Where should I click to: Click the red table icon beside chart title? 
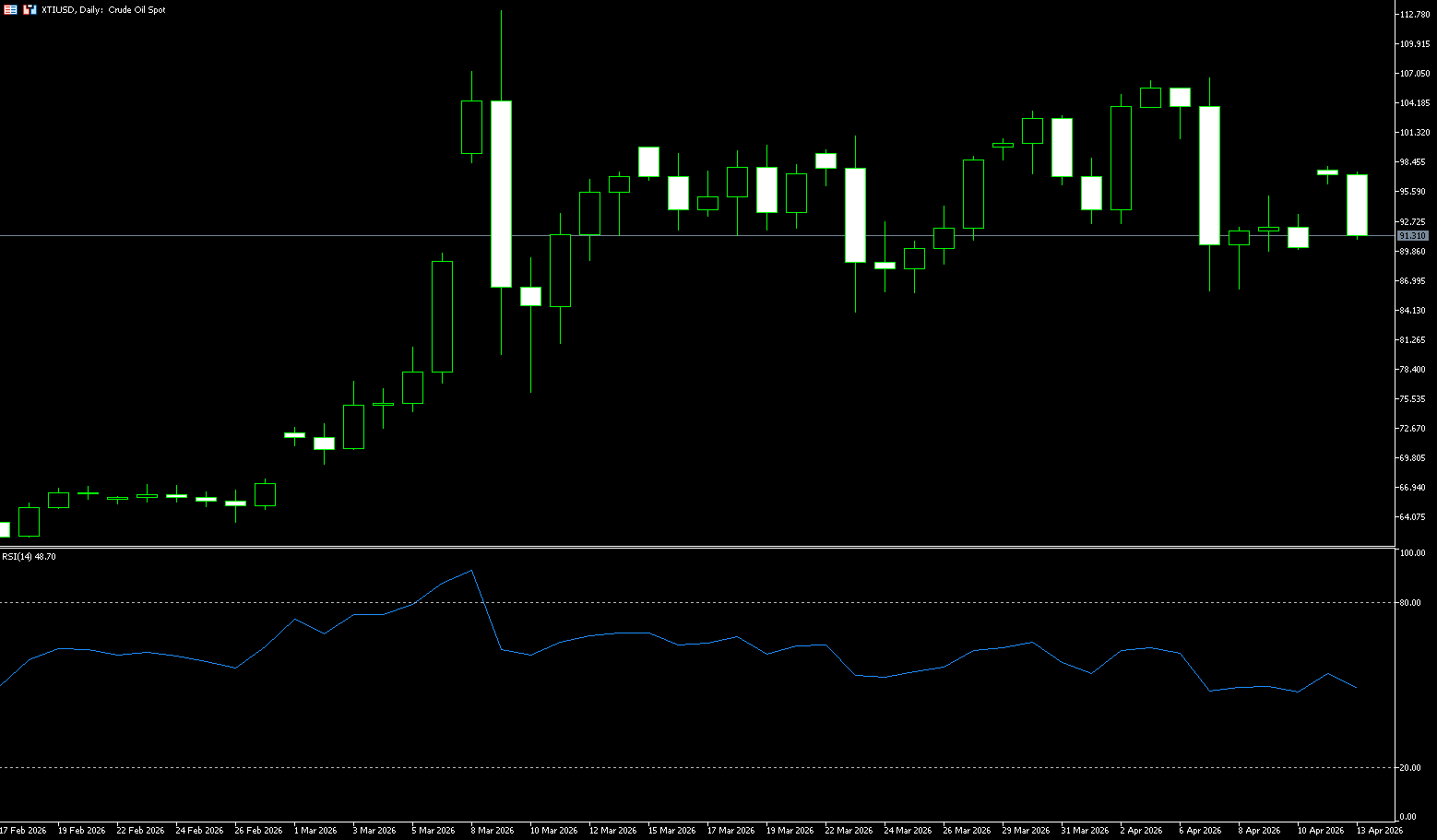pos(10,9)
